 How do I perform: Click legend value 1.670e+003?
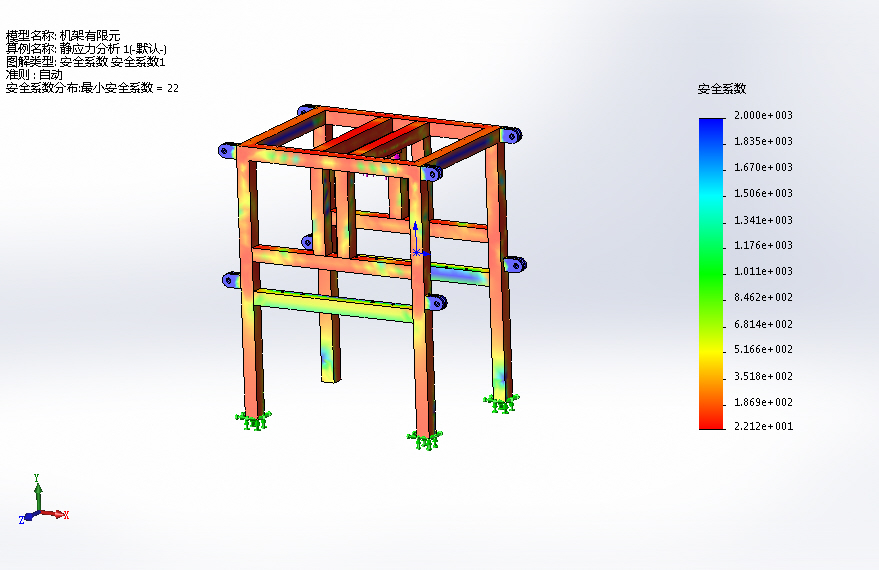(x=763, y=167)
